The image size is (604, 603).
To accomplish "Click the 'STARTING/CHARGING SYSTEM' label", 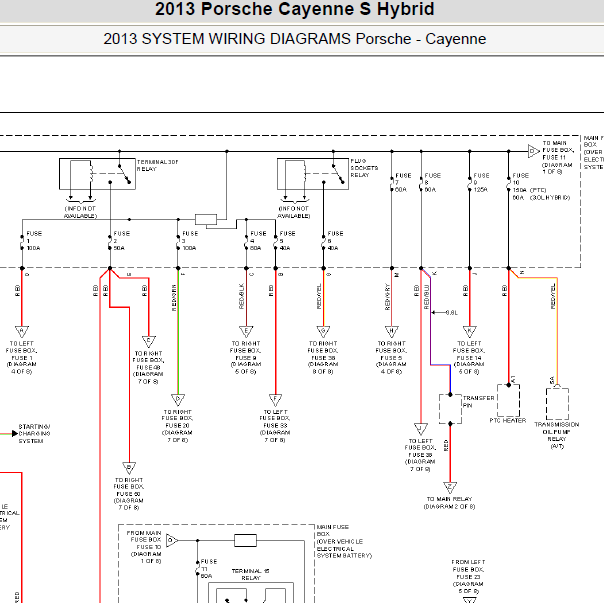I will (x=34, y=433).
